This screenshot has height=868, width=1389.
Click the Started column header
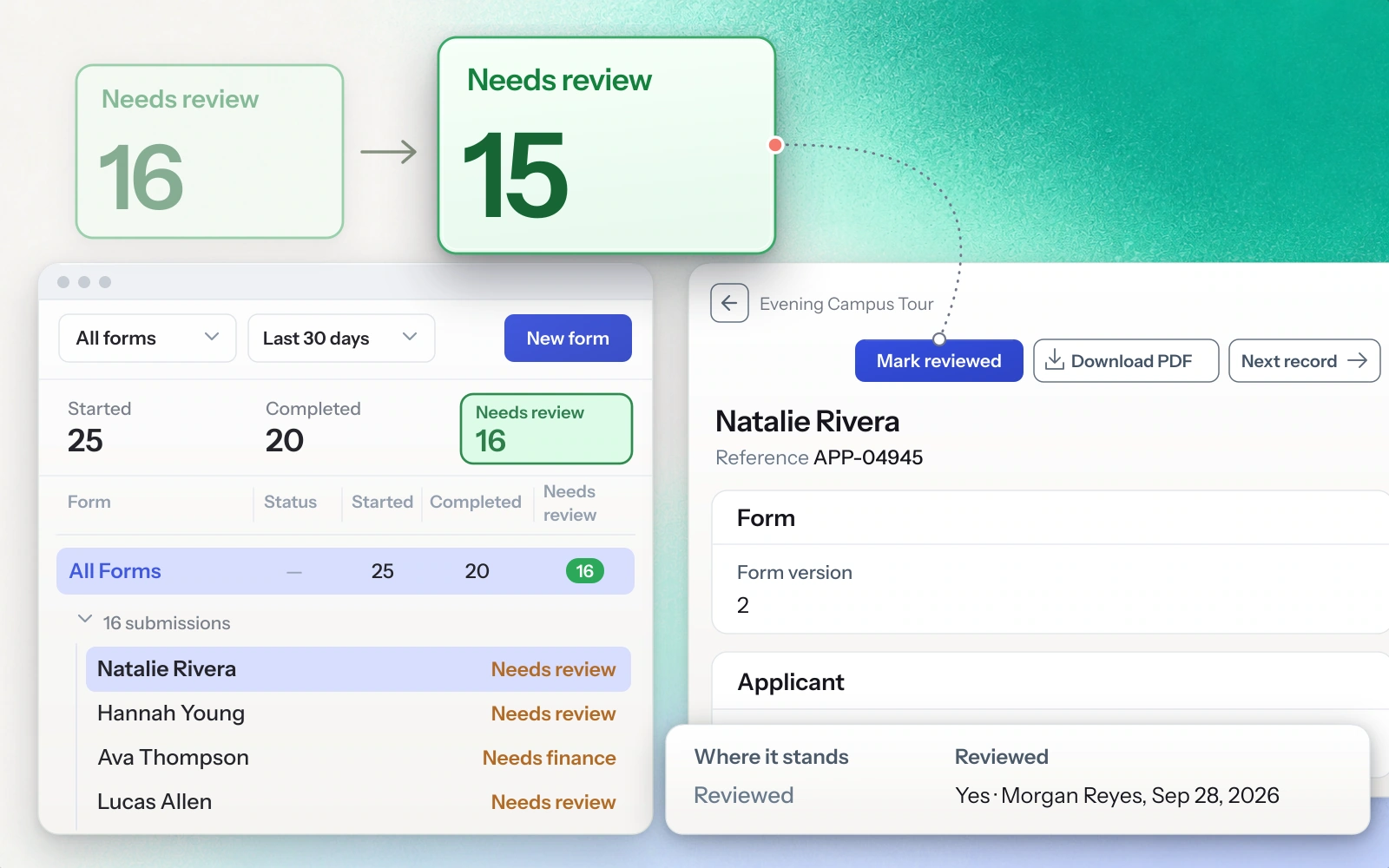pyautogui.click(x=382, y=502)
